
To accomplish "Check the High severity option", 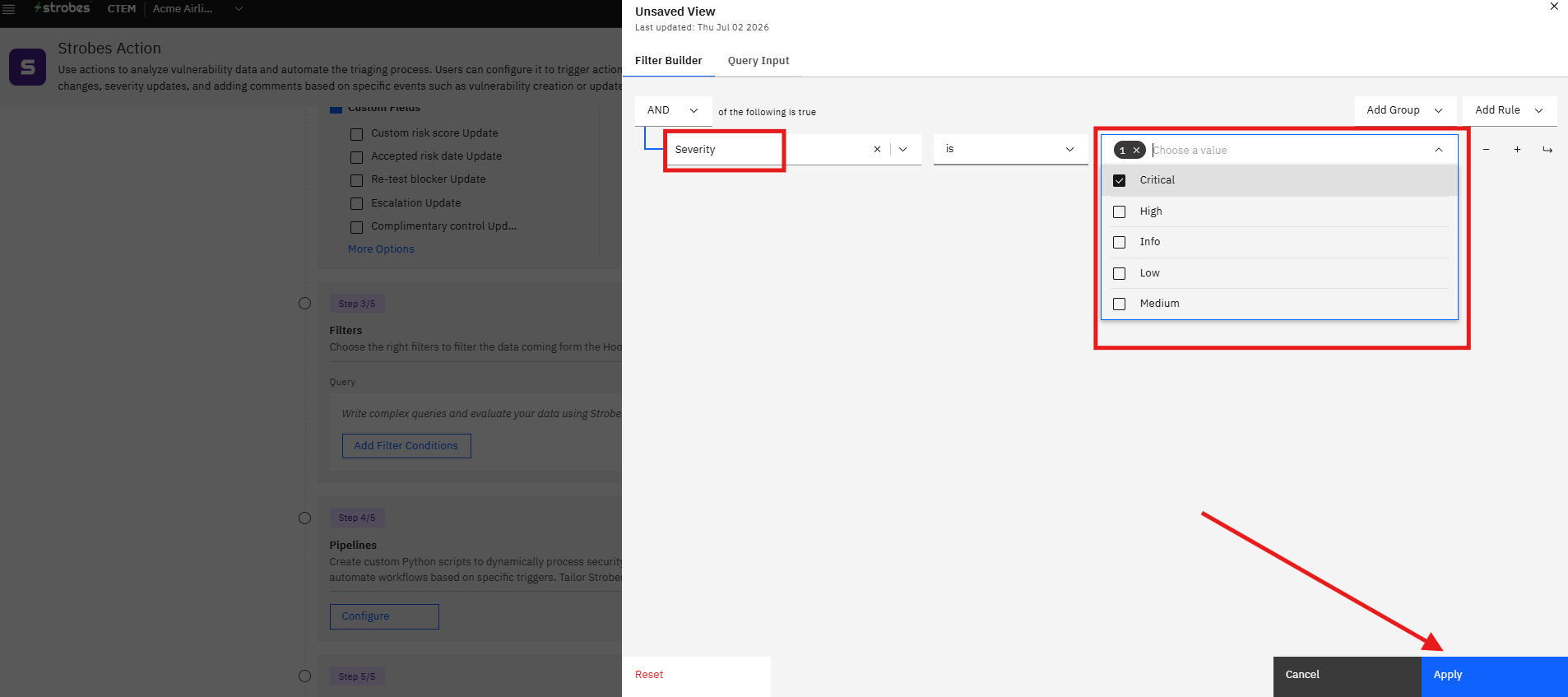I will [x=1119, y=211].
